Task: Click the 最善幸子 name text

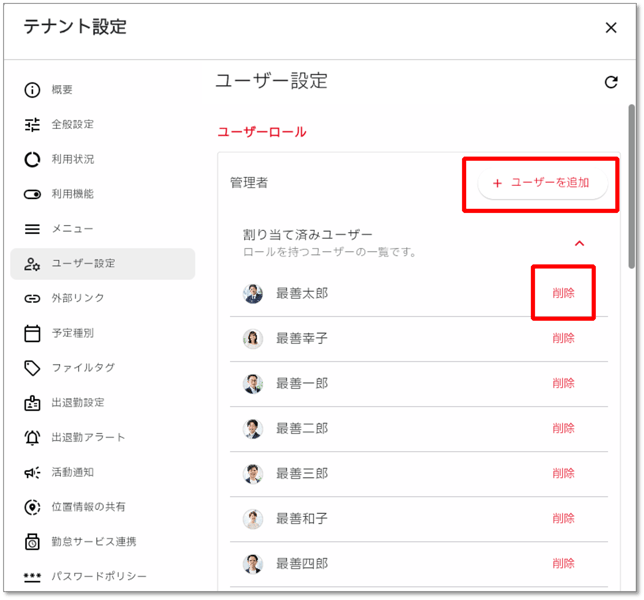Action: click(x=302, y=338)
